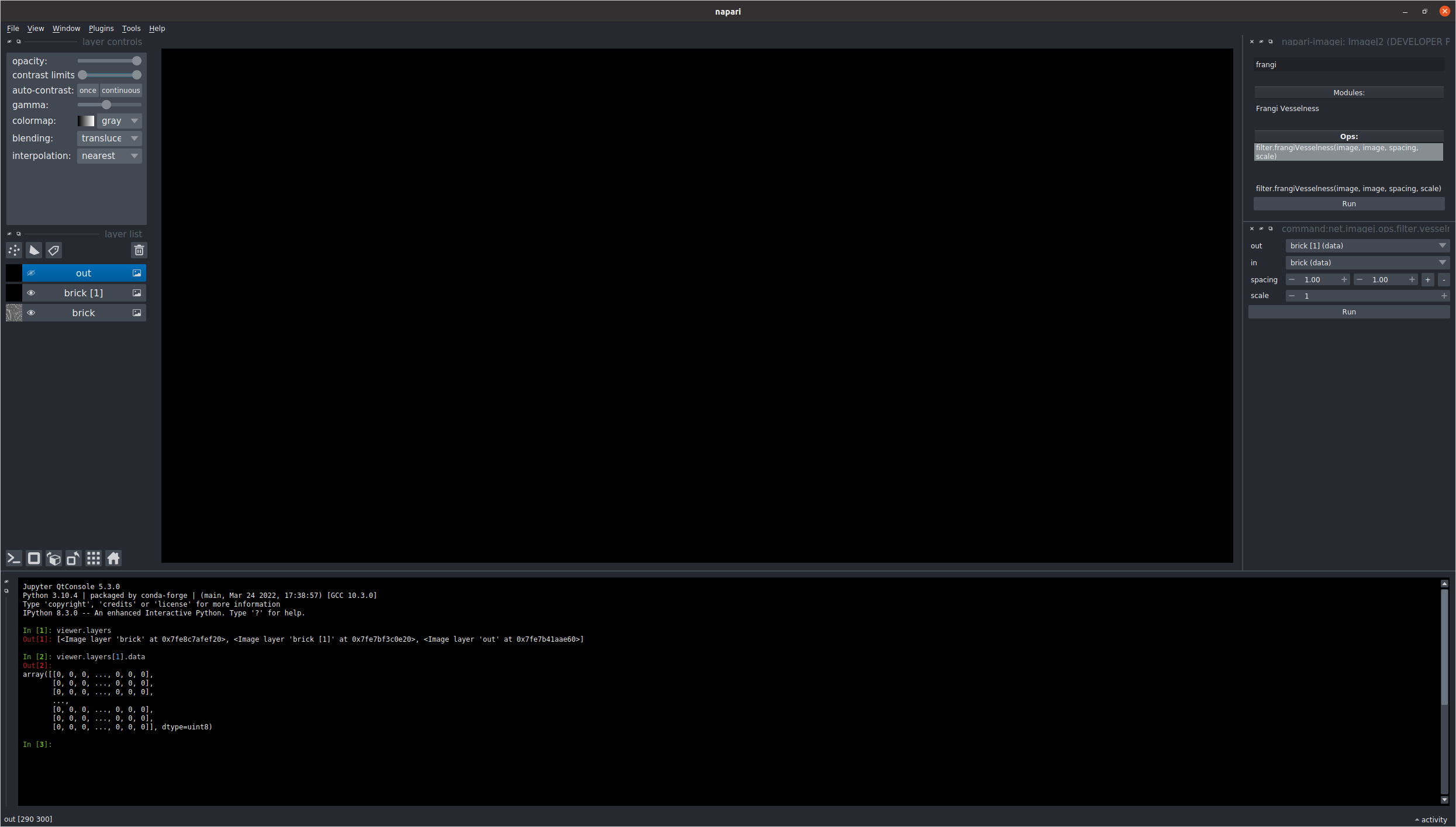Run the Frangi Vesselness command
This screenshot has width=1456, height=827.
(1348, 312)
